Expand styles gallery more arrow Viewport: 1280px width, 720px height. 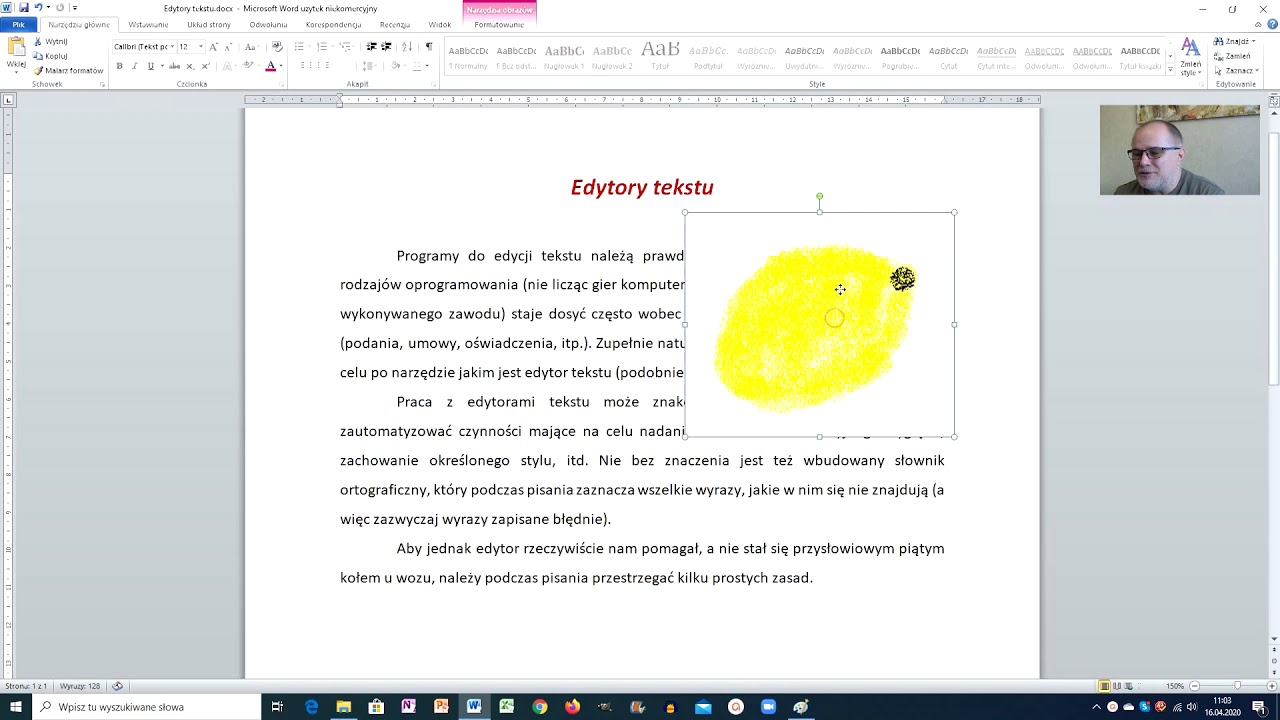[x=1169, y=68]
